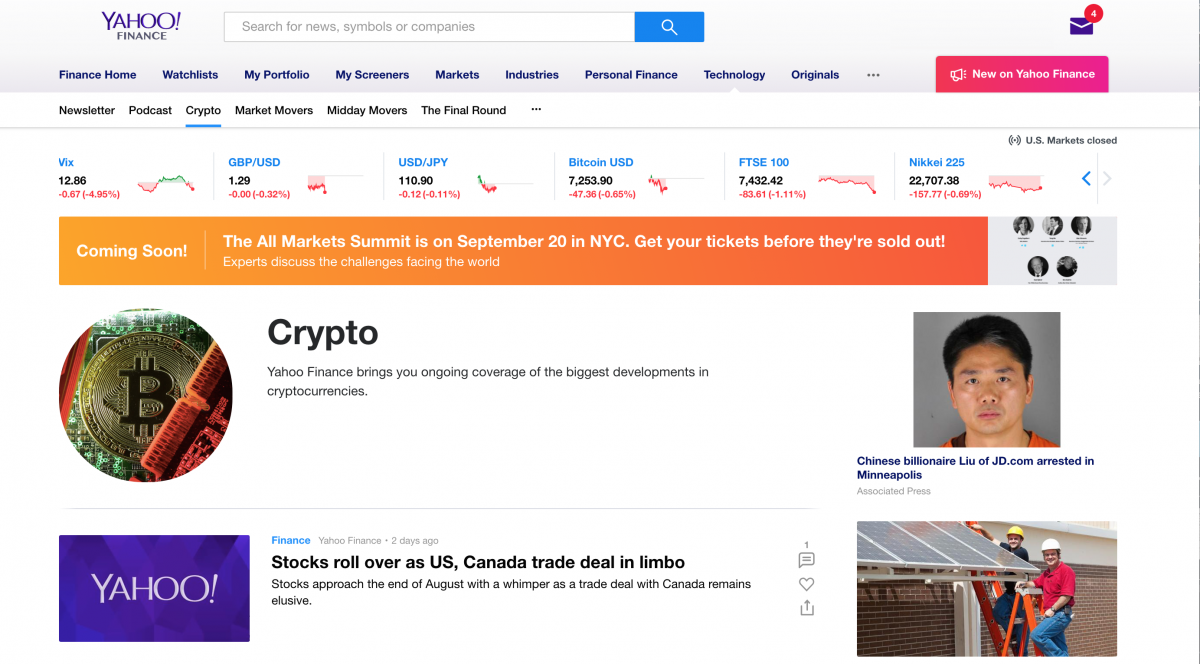This screenshot has width=1200, height=664.
Task: Open the Liu of JD.com arrested headline
Action: coord(975,468)
